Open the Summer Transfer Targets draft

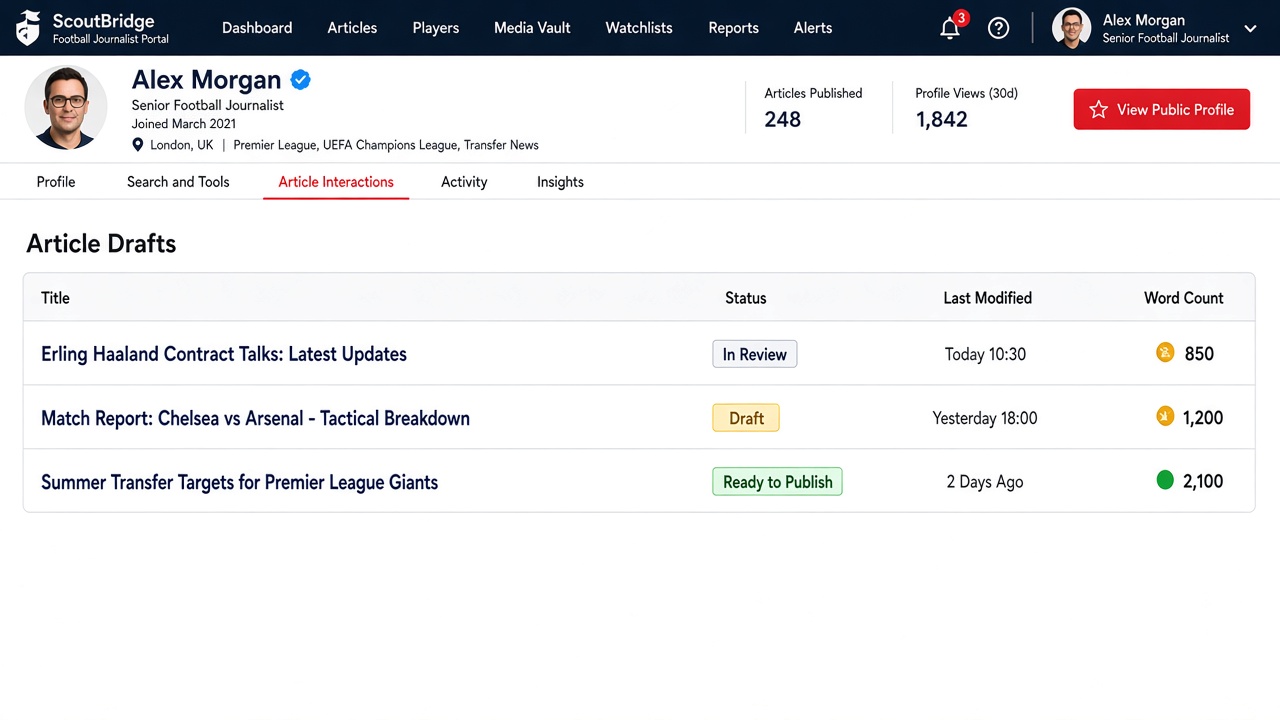click(239, 482)
